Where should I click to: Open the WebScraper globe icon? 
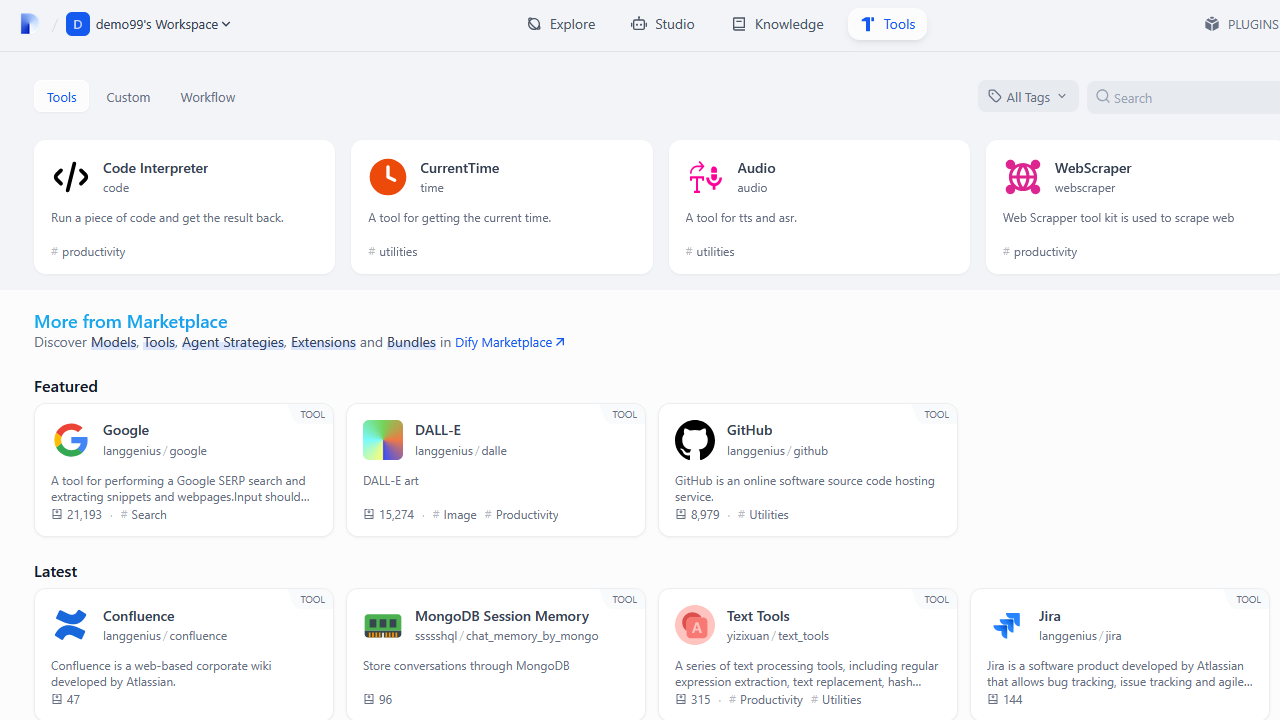click(x=1023, y=177)
